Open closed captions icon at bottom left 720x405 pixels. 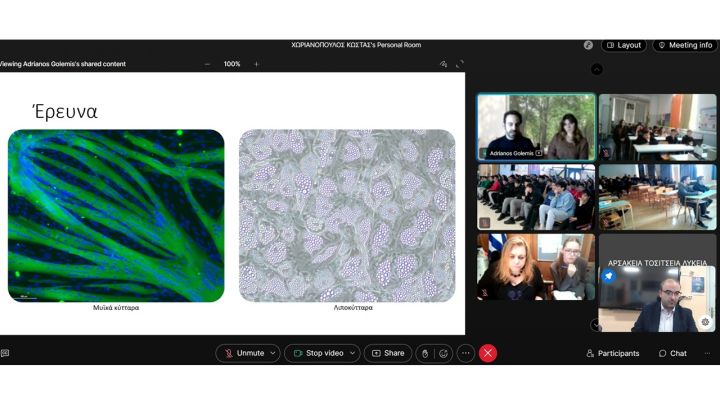[5, 353]
